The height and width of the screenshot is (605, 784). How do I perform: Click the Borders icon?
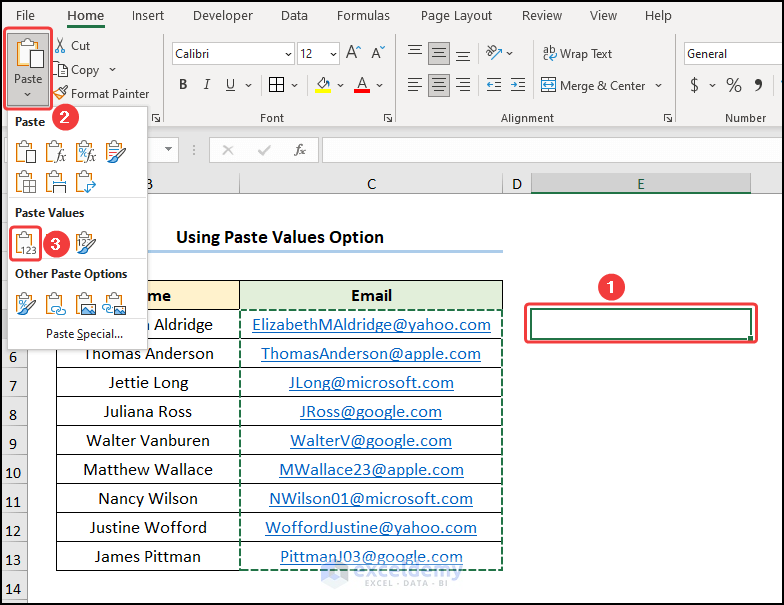pos(277,85)
